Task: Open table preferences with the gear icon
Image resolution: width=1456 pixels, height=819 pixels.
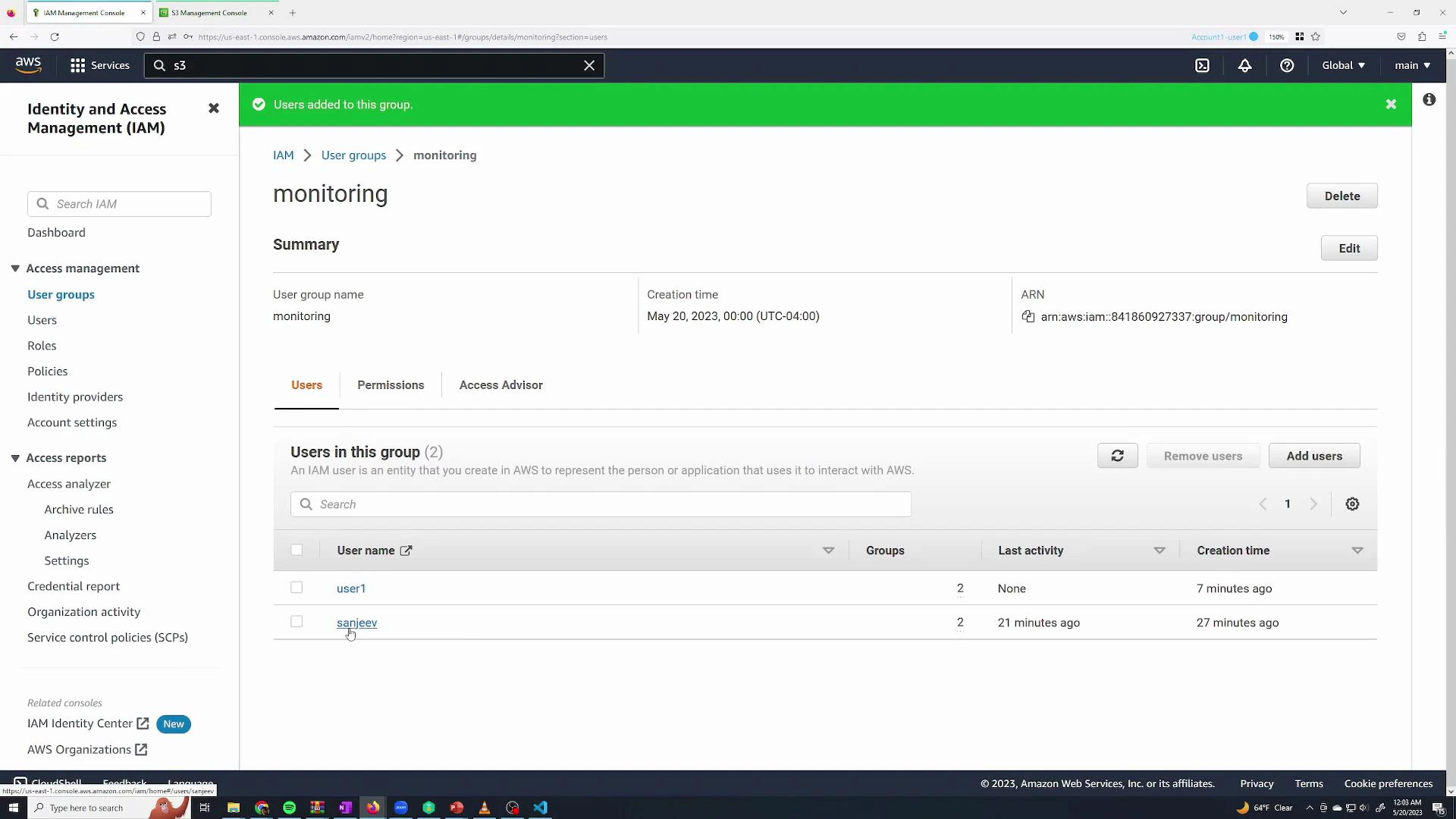Action: pyautogui.click(x=1353, y=504)
